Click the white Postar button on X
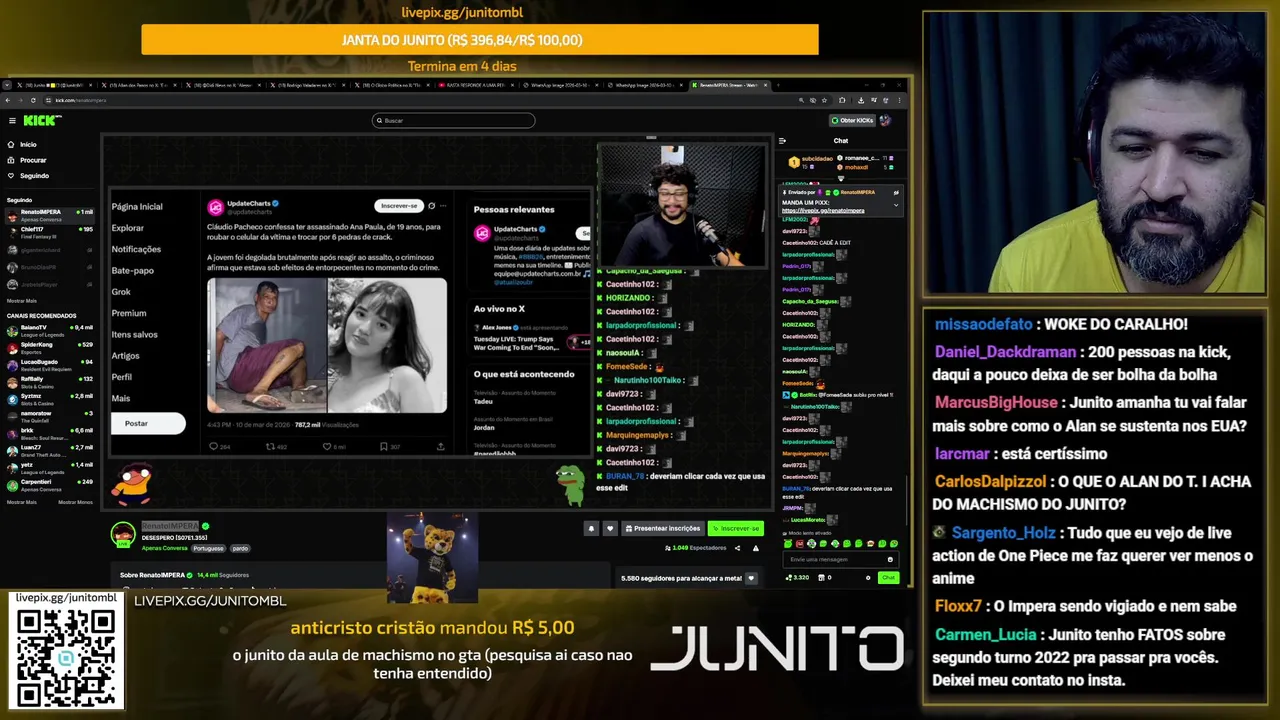 click(148, 423)
